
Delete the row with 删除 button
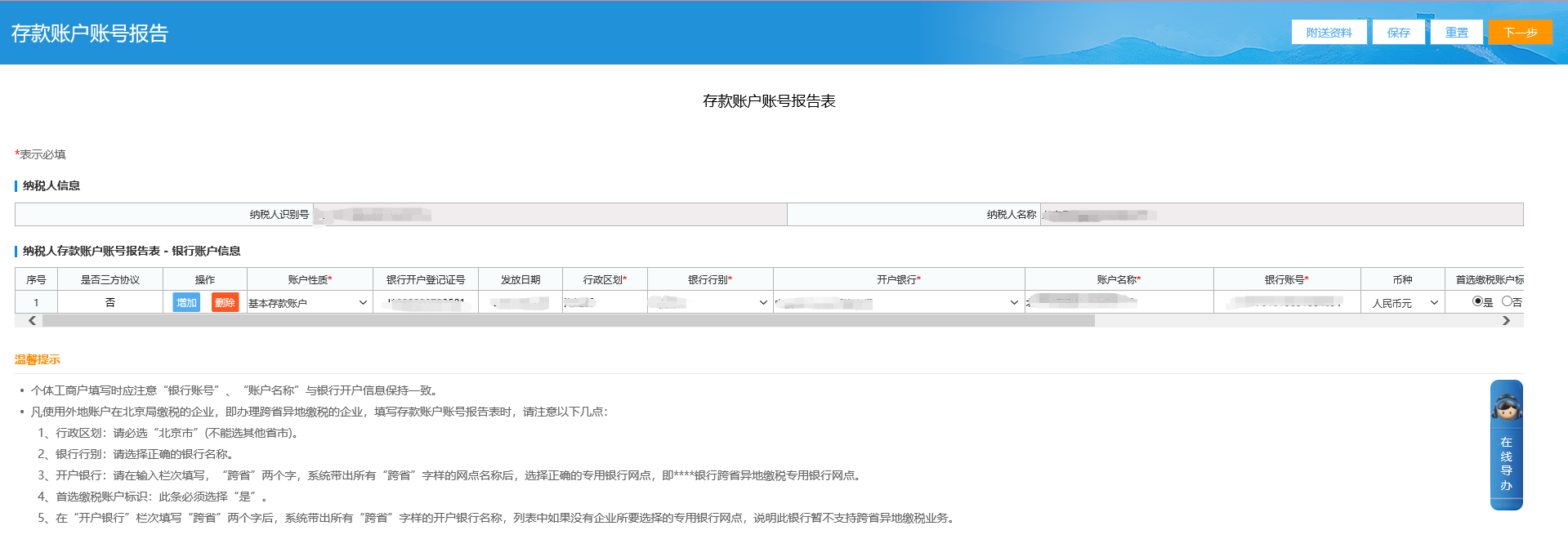[225, 302]
